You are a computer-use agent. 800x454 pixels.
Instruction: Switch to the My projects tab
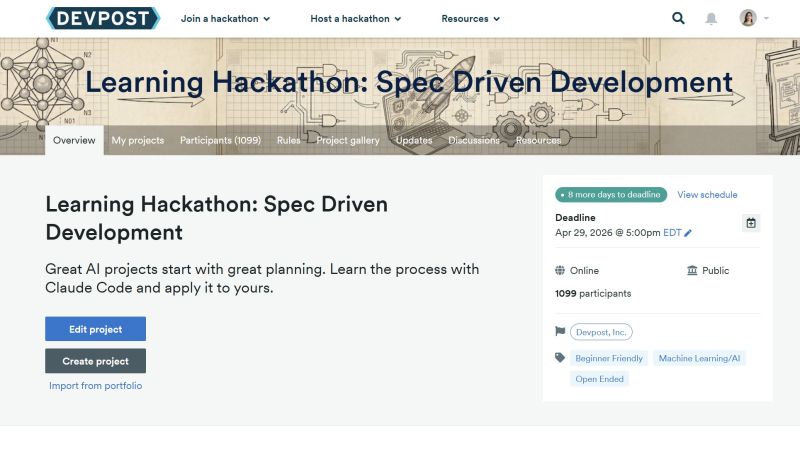point(138,140)
